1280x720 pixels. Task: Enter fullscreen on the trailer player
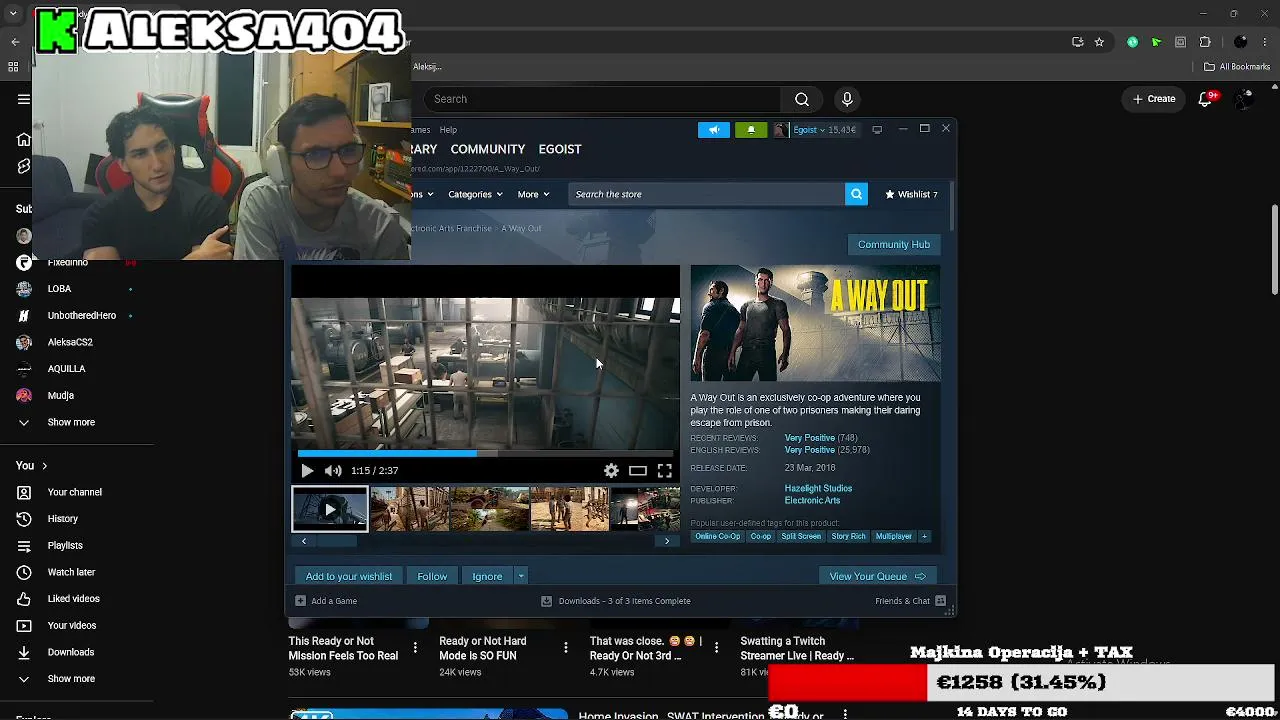point(665,471)
